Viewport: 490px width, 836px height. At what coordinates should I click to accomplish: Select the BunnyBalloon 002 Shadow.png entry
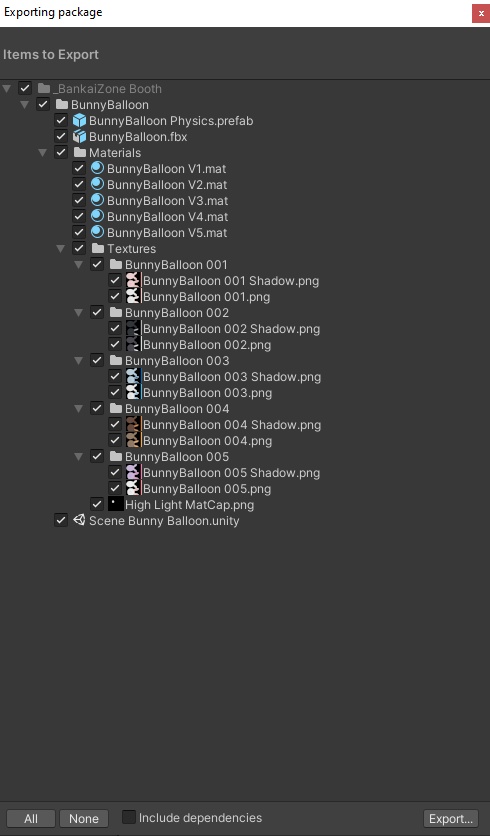coord(231,328)
